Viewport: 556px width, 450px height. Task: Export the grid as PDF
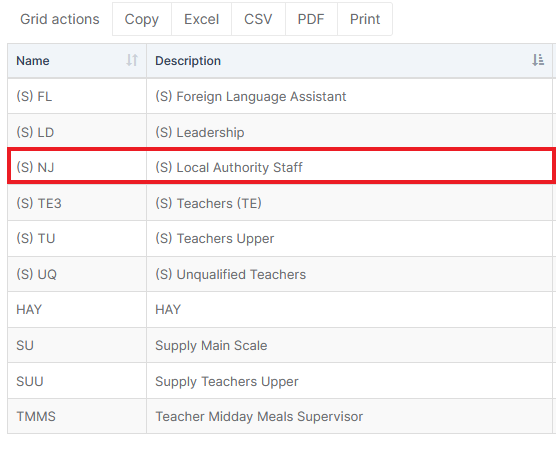311,19
